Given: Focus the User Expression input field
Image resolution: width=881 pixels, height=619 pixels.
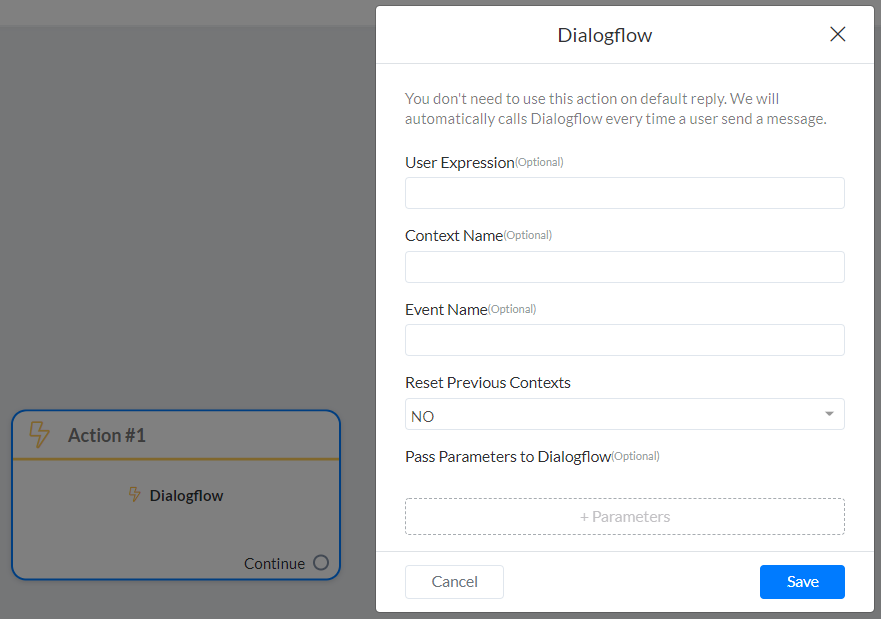Looking at the screenshot, I should coord(624,193).
